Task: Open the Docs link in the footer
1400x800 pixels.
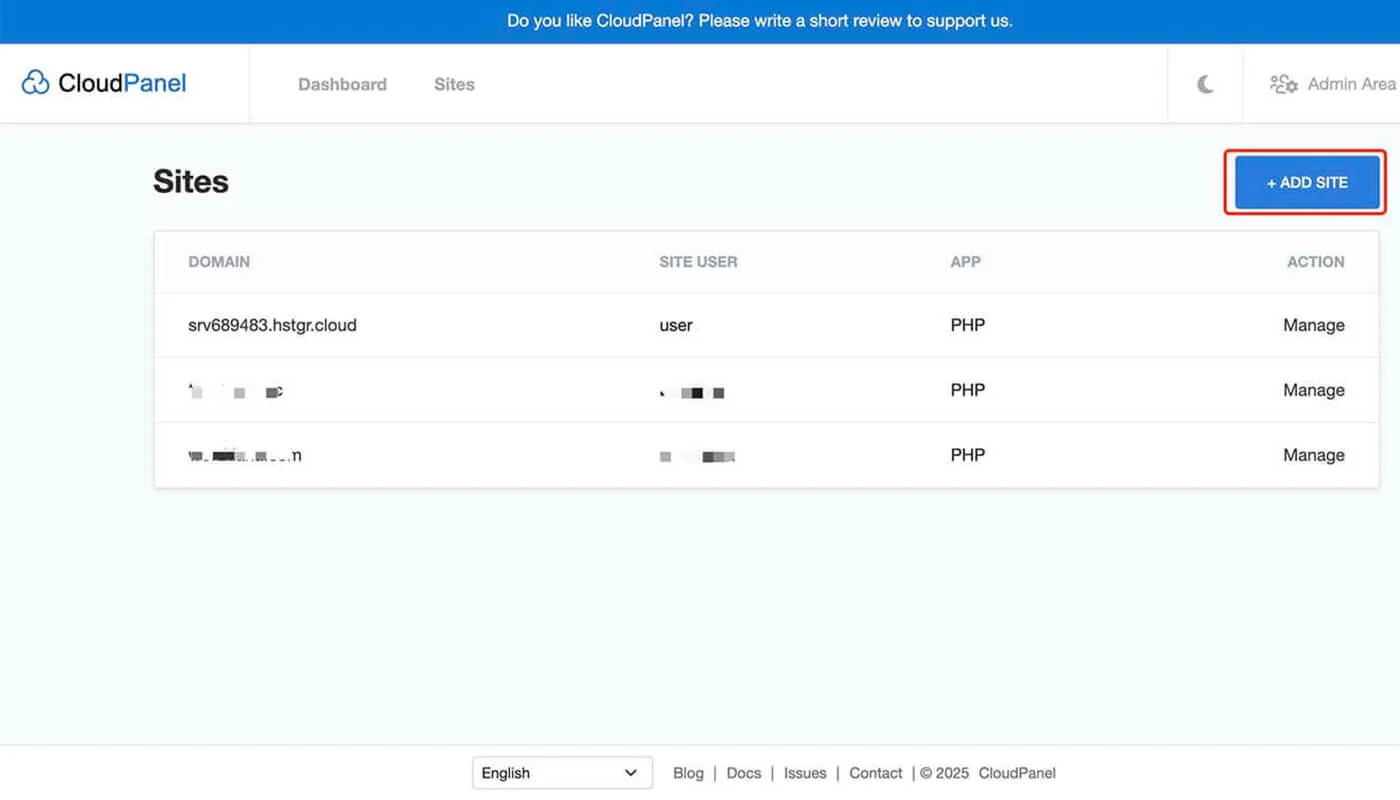Action: pyautogui.click(x=743, y=773)
